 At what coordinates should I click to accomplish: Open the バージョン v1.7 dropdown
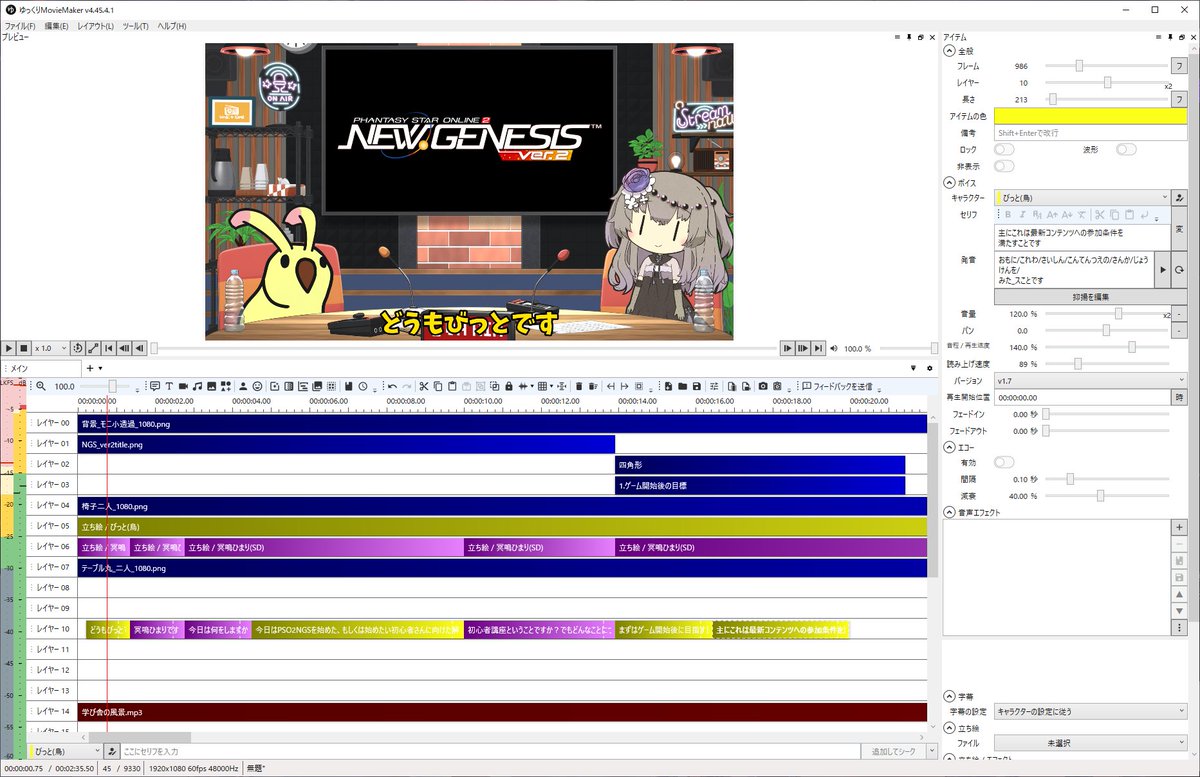click(1090, 380)
